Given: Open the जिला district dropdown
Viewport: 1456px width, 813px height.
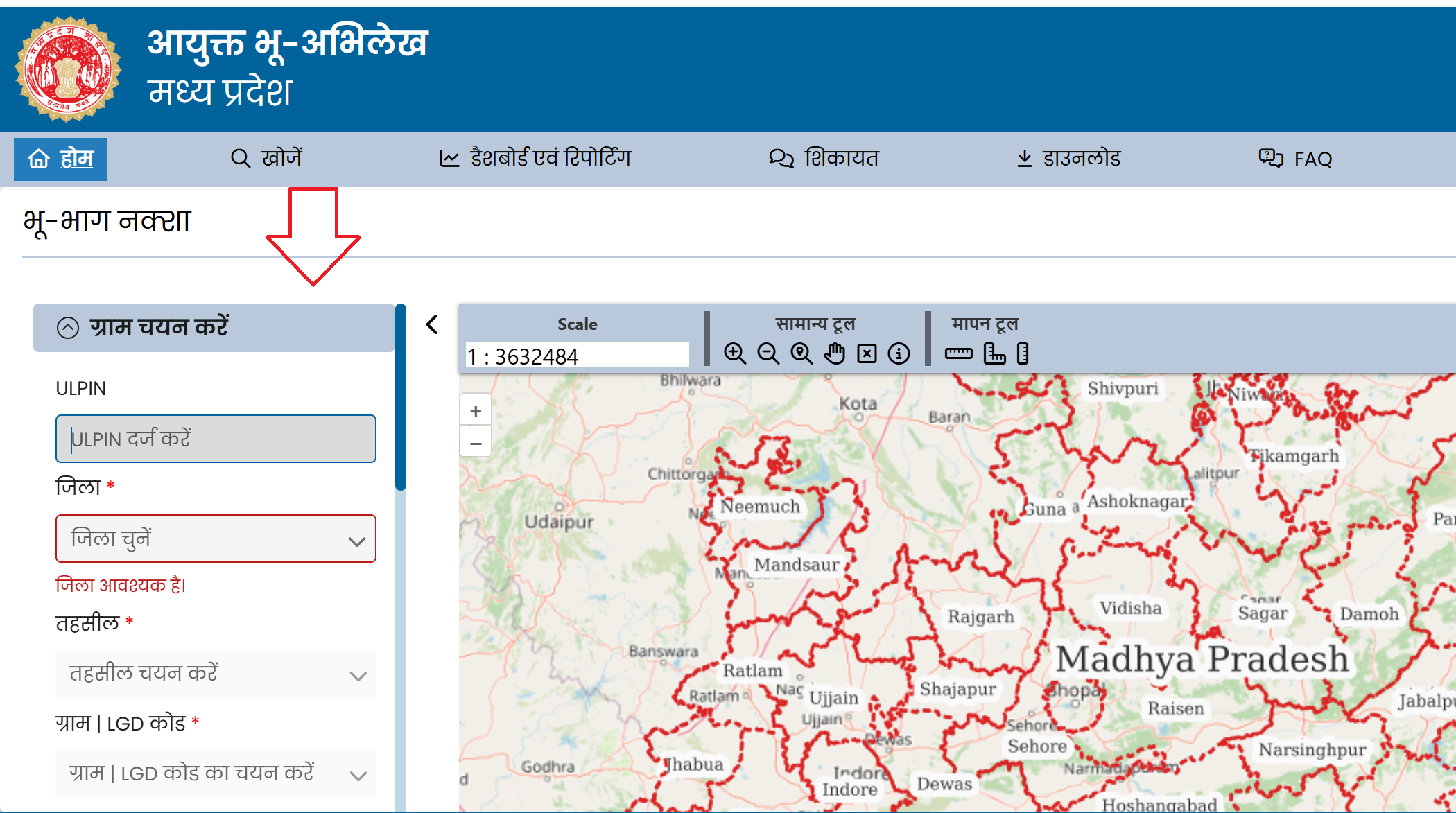Looking at the screenshot, I should (216, 539).
